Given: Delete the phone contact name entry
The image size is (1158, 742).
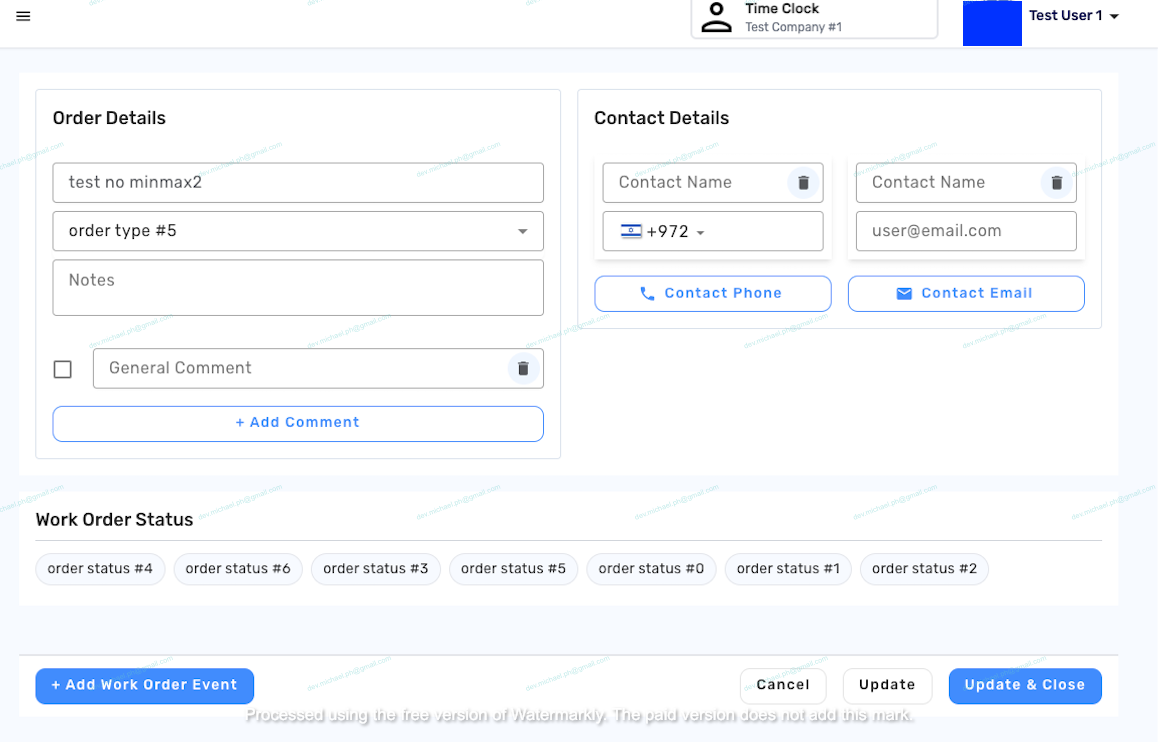Looking at the screenshot, I should coord(803,183).
